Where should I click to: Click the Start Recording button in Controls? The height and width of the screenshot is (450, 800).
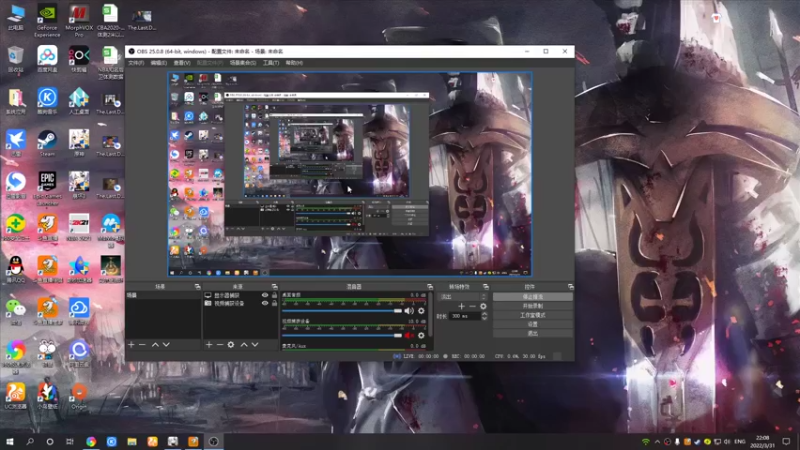(x=533, y=306)
